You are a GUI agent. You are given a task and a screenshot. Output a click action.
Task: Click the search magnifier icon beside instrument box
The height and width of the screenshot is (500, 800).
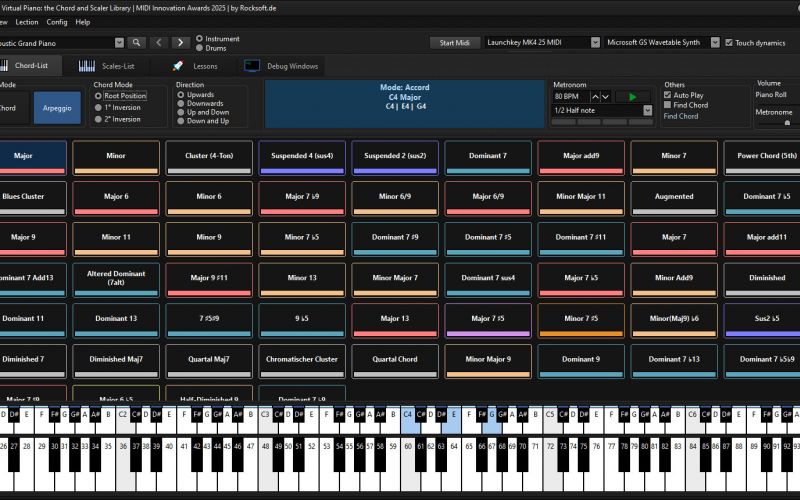[x=136, y=43]
